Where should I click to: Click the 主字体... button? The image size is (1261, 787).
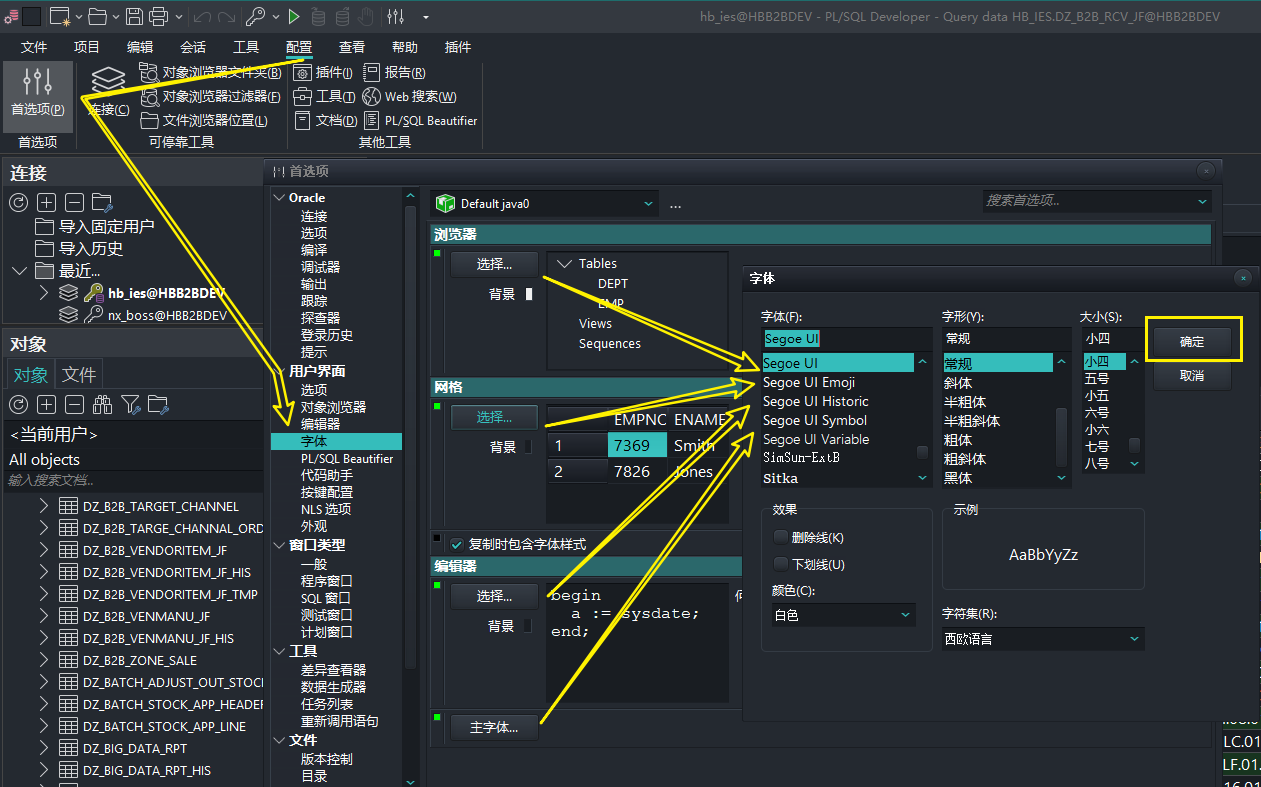494,728
